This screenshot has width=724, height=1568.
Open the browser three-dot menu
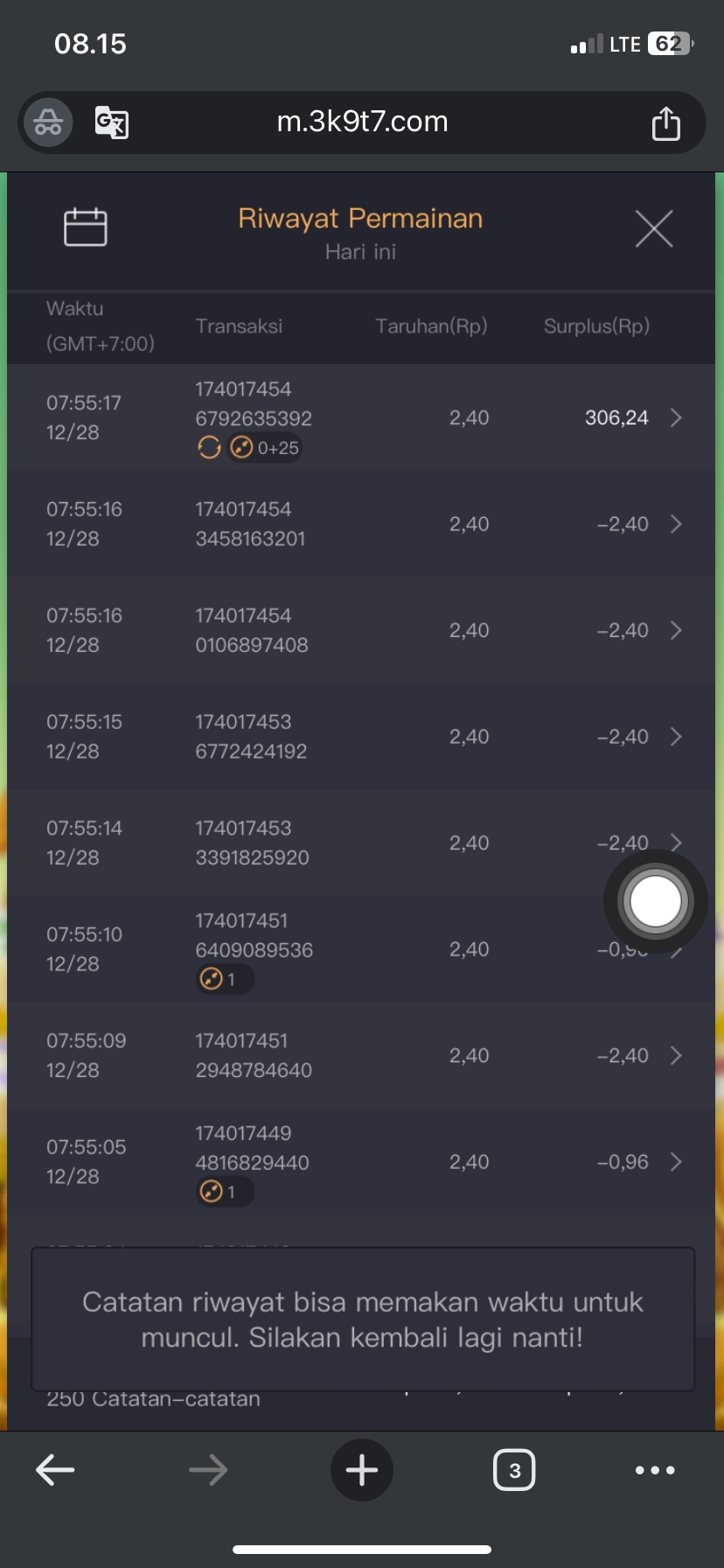(655, 1470)
